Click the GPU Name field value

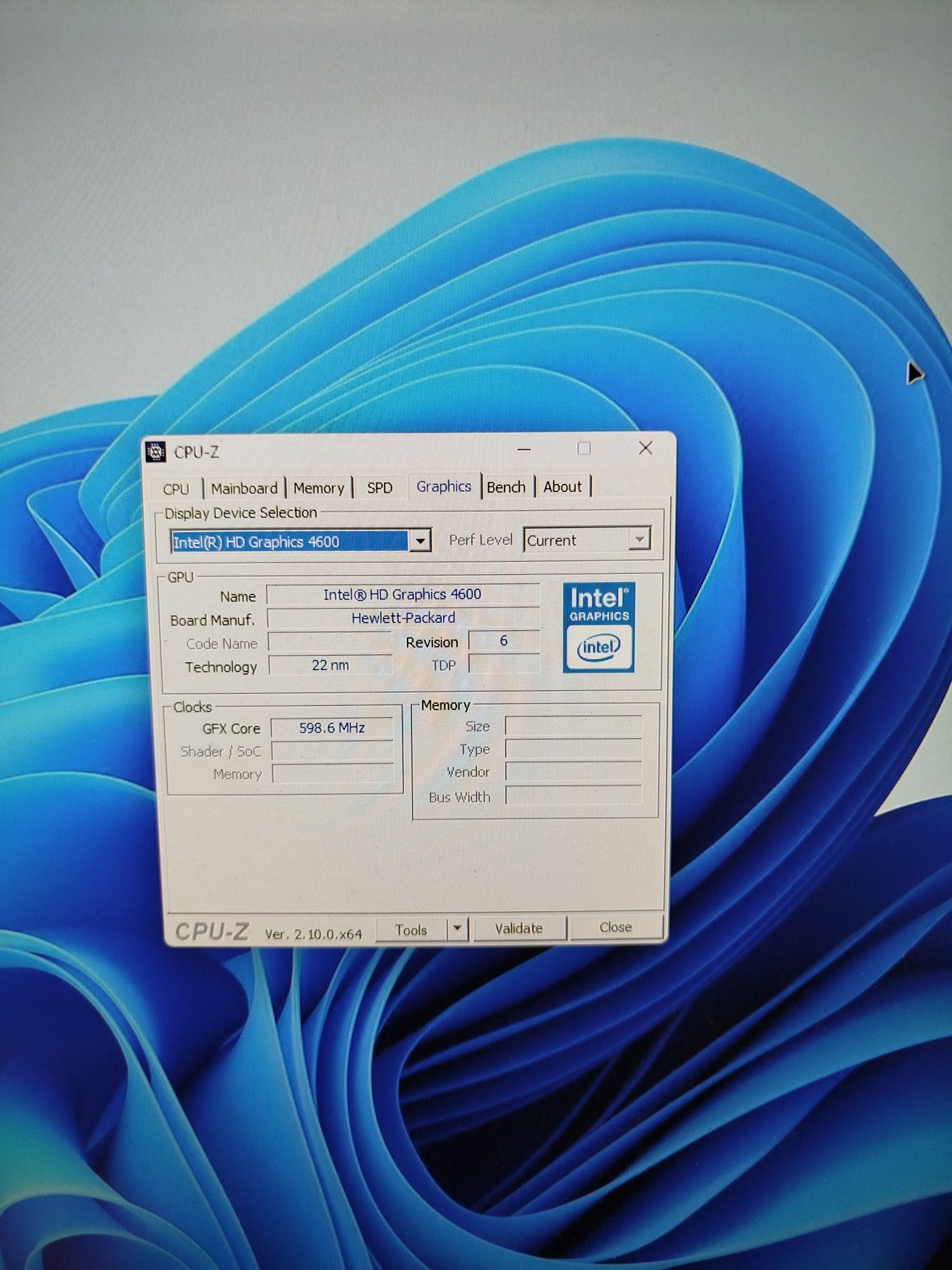point(402,594)
